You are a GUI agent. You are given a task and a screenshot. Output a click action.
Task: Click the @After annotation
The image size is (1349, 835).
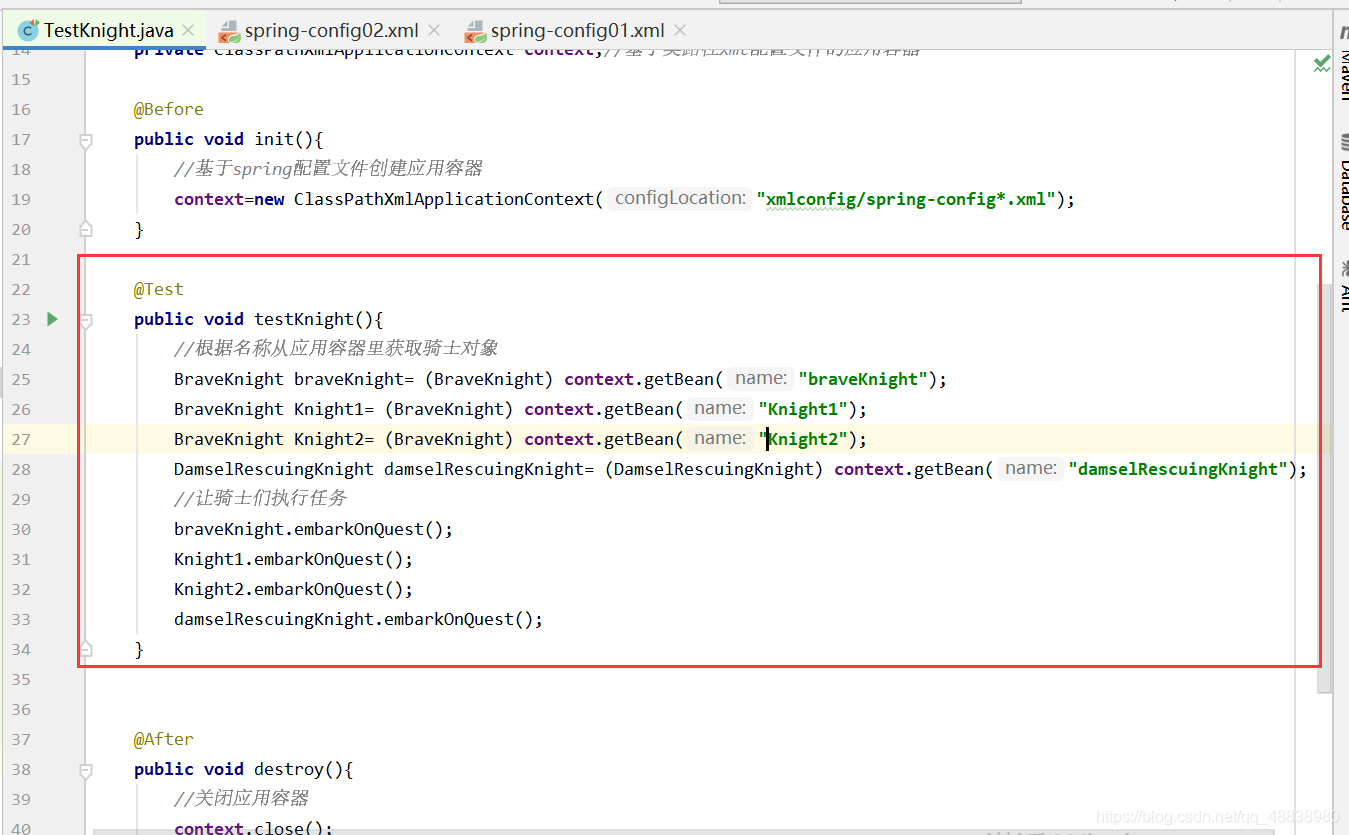(164, 739)
